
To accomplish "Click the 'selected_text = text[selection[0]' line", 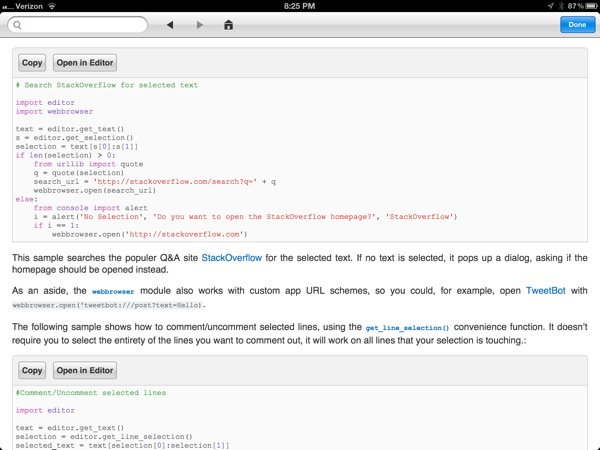I will (x=122, y=445).
